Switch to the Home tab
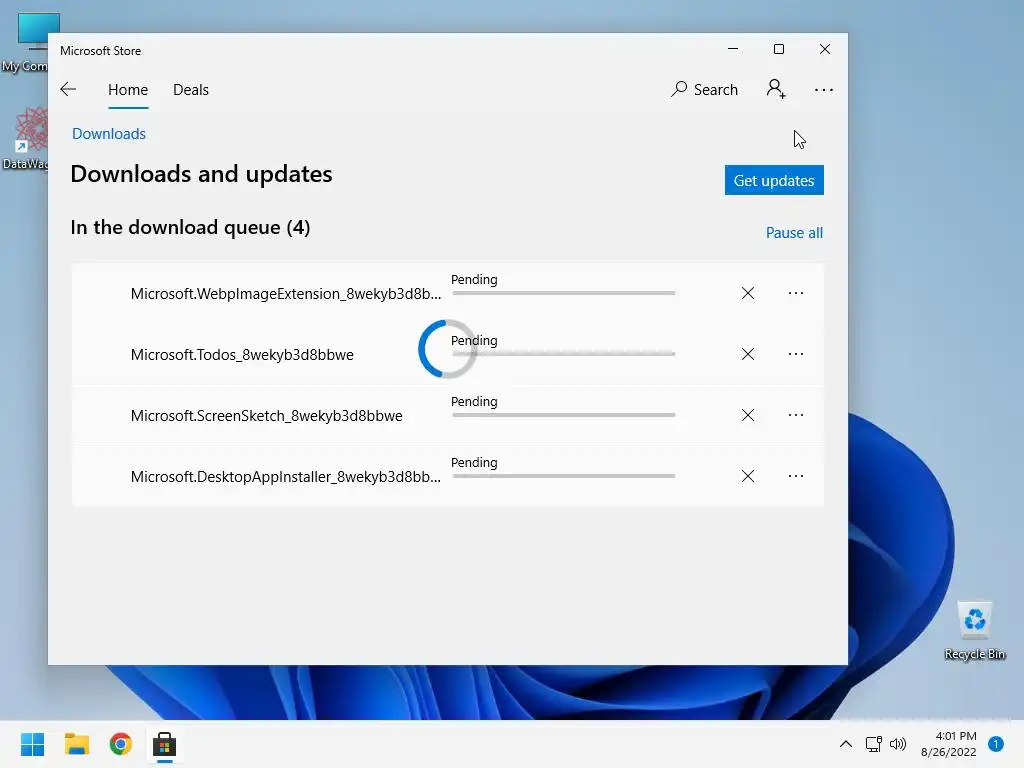 click(128, 90)
